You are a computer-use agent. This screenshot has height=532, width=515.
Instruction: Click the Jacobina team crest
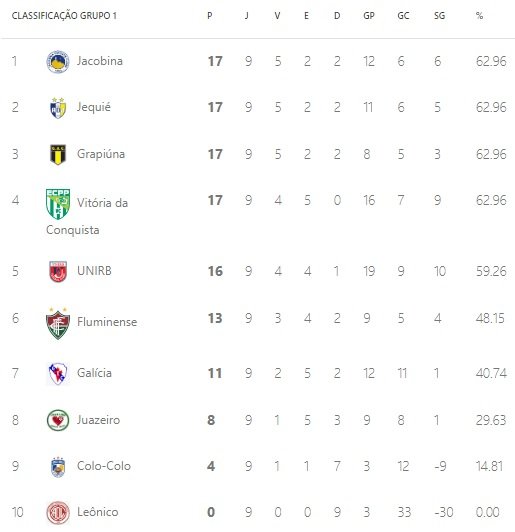coord(58,61)
